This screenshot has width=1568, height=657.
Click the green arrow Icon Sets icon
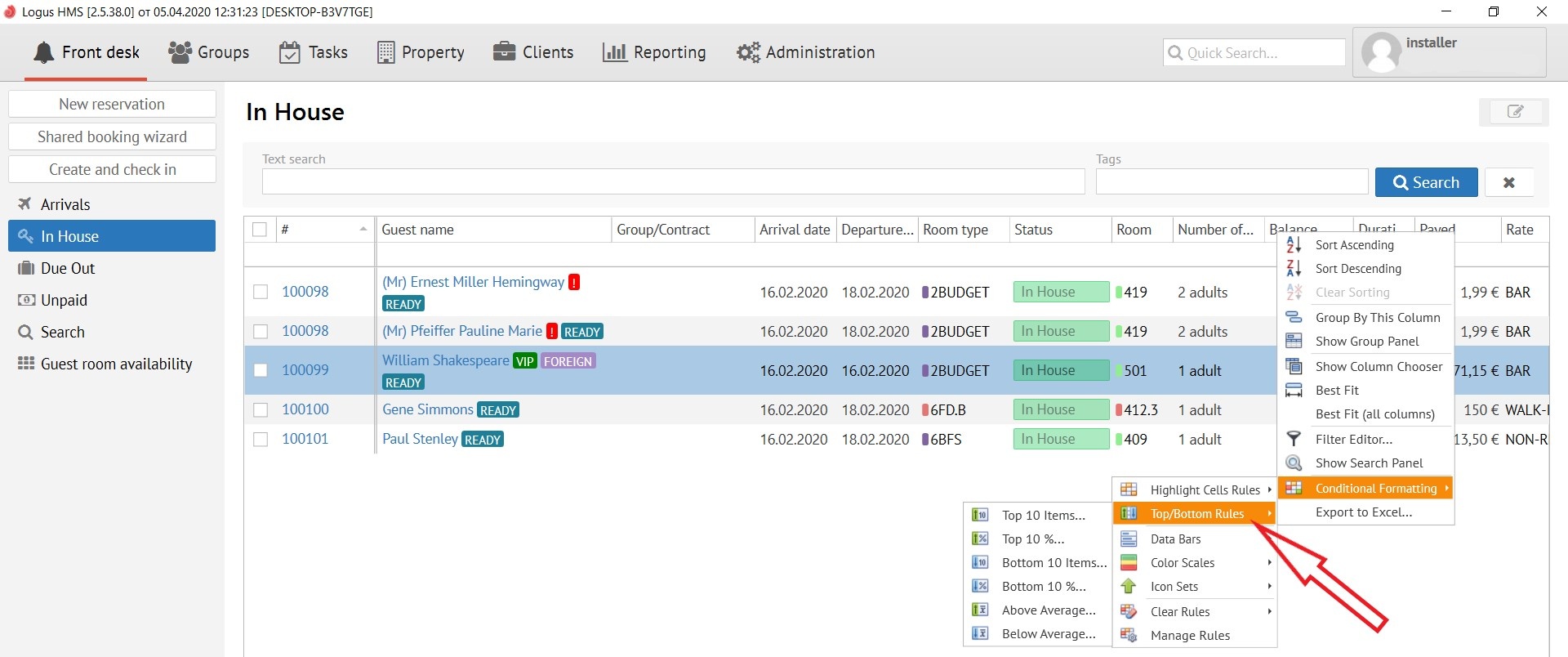tap(1129, 587)
